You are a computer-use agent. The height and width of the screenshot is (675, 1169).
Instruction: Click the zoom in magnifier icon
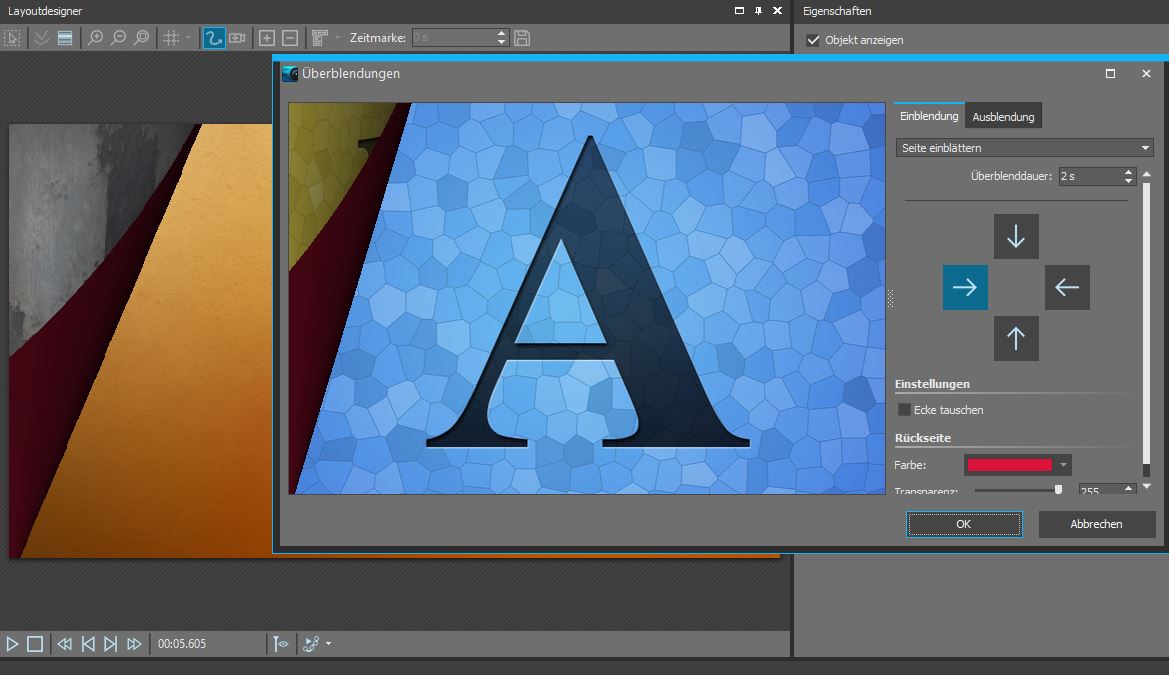[x=95, y=38]
